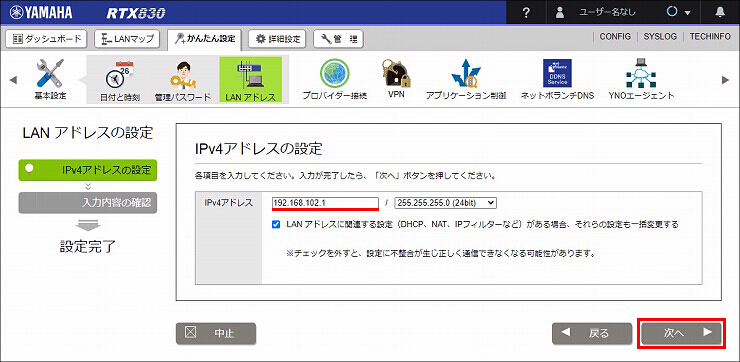Open the 詳細設定 tab
Screen dimensions: 740x362
pos(278,39)
